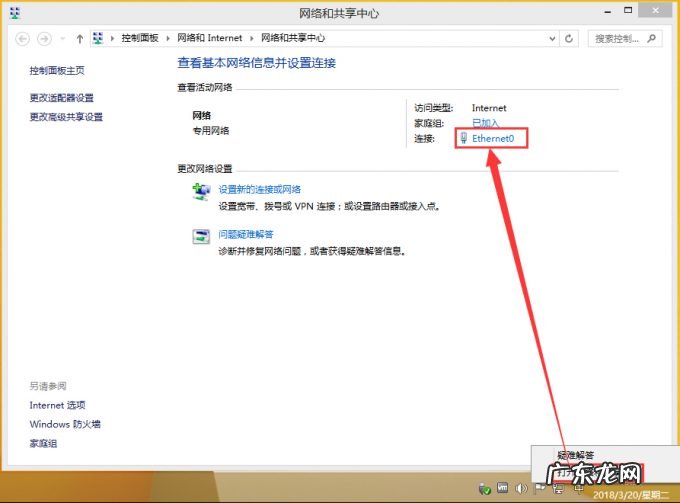Expand the address bar history dropdown

pyautogui.click(x=552, y=39)
